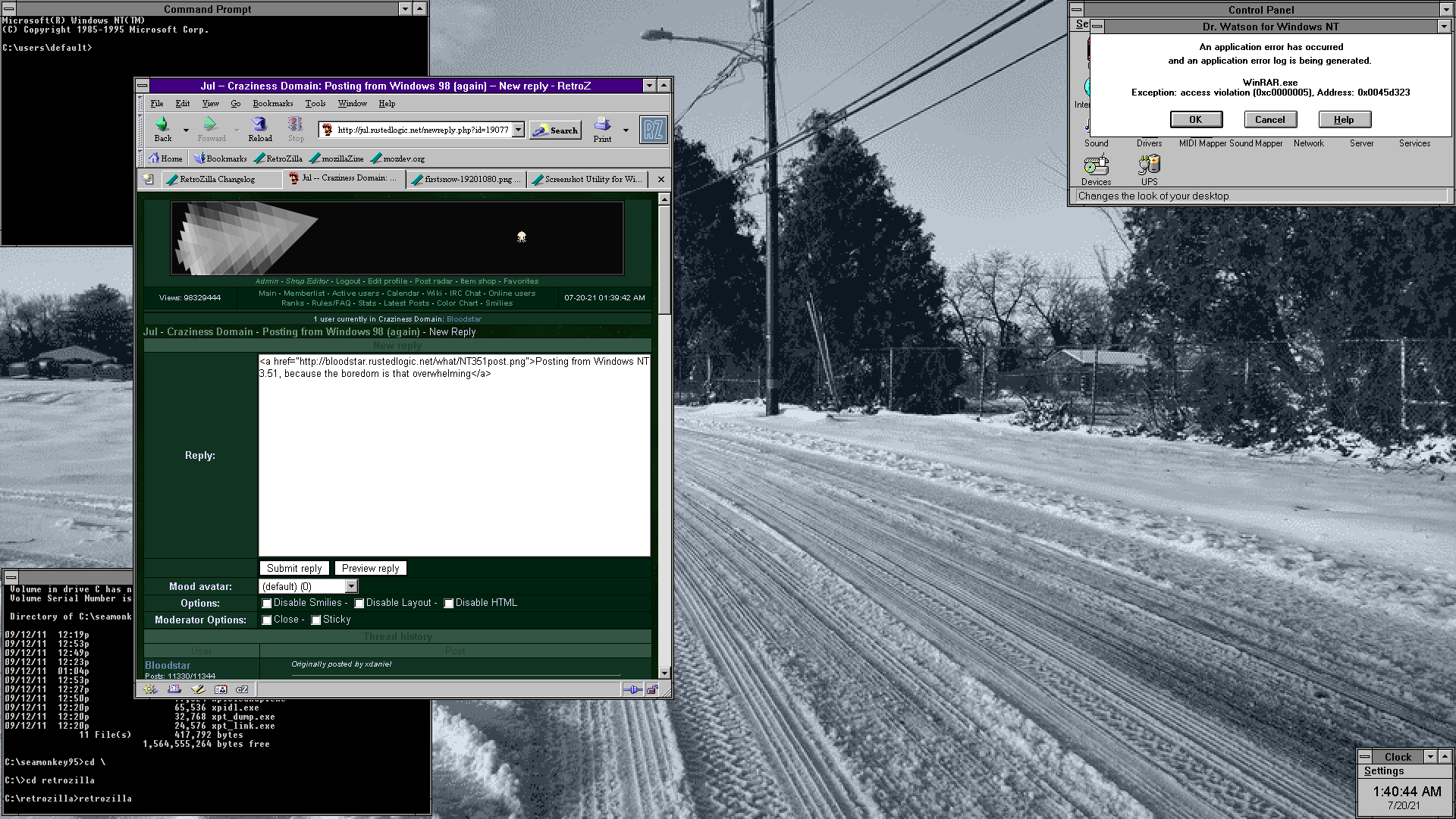Open the Bookmarks menu
The image size is (1456, 819).
point(272,103)
